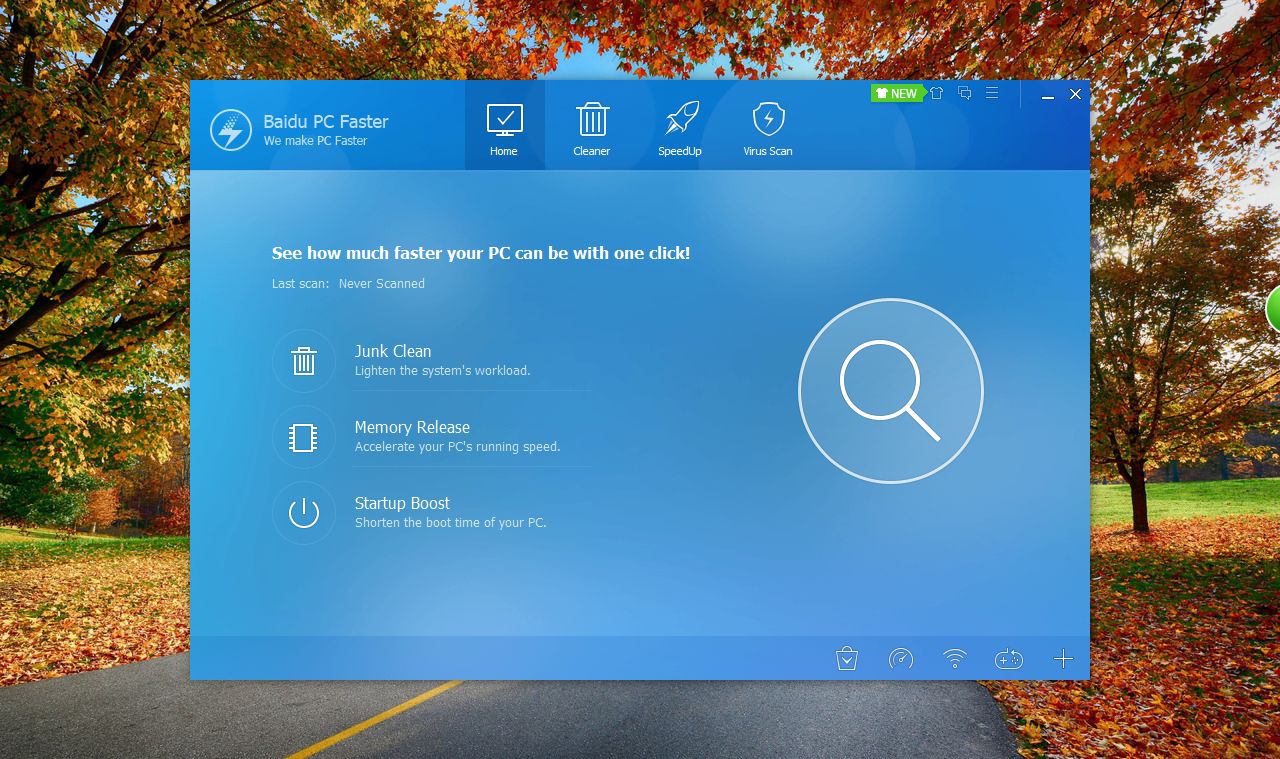This screenshot has height=759, width=1280.
Task: Open the main hamburger menu
Action: [x=992, y=93]
